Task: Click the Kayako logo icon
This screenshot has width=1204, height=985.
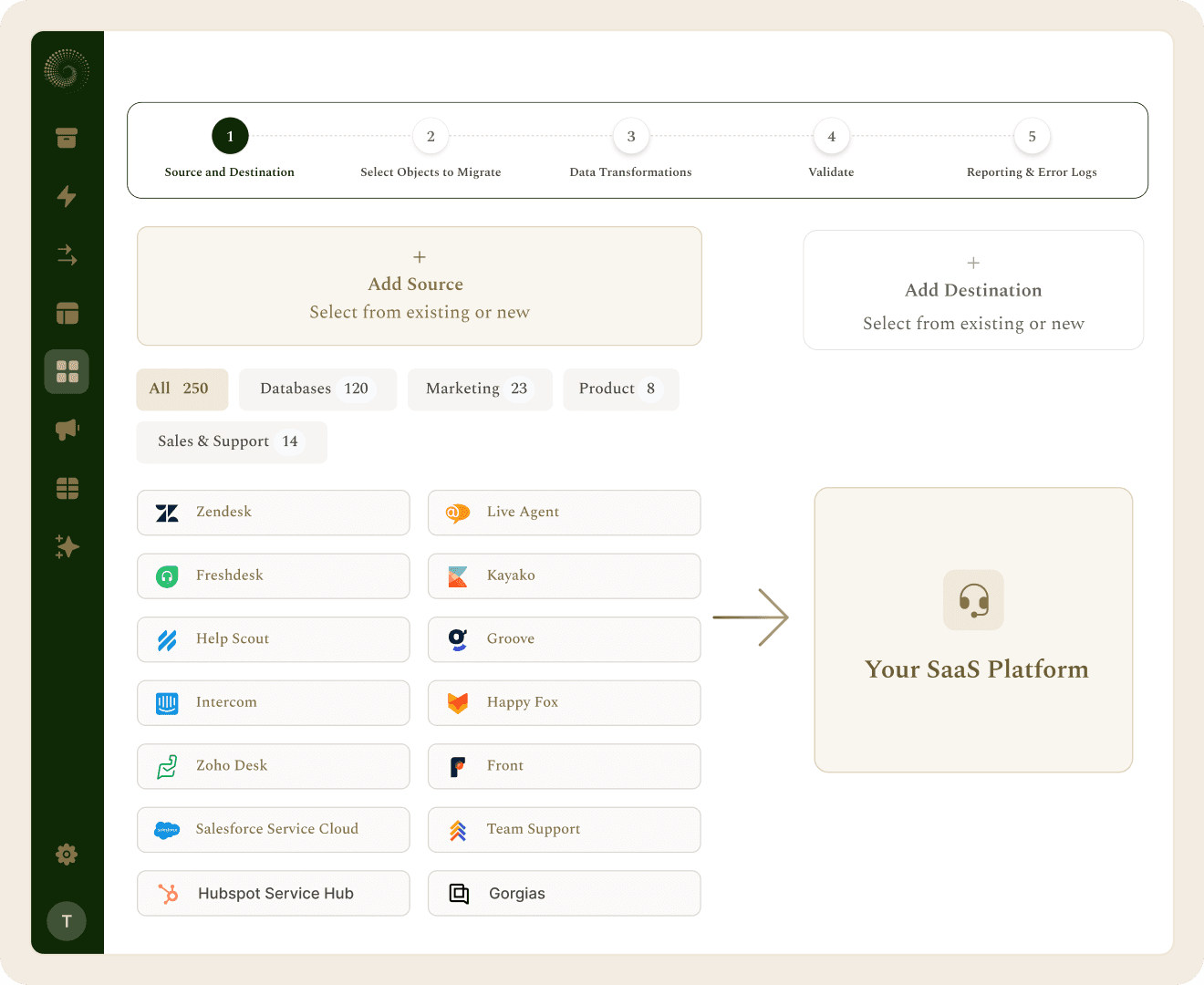Action: point(458,576)
